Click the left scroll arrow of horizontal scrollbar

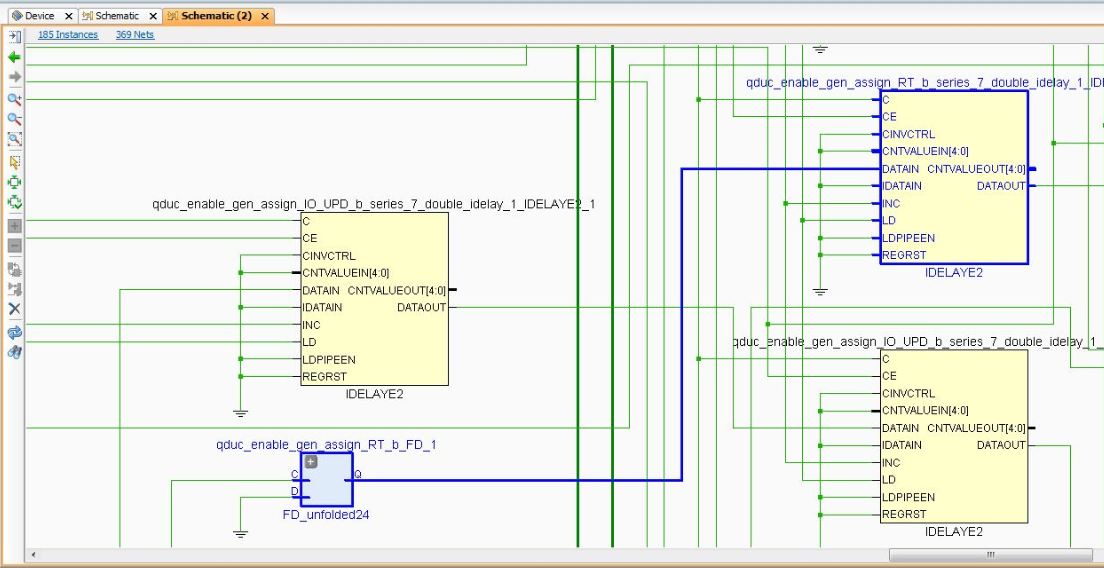[33, 555]
